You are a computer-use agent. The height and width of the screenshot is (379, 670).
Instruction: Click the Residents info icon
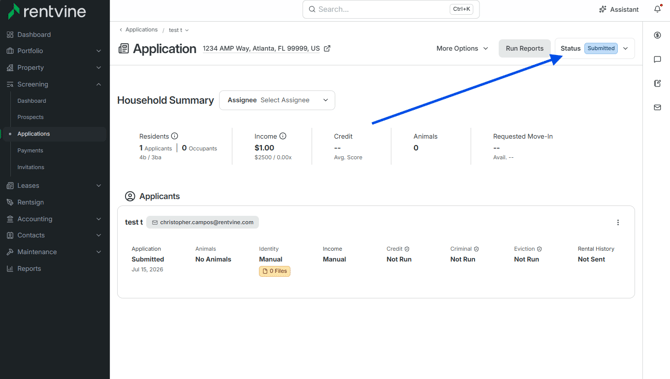174,136
